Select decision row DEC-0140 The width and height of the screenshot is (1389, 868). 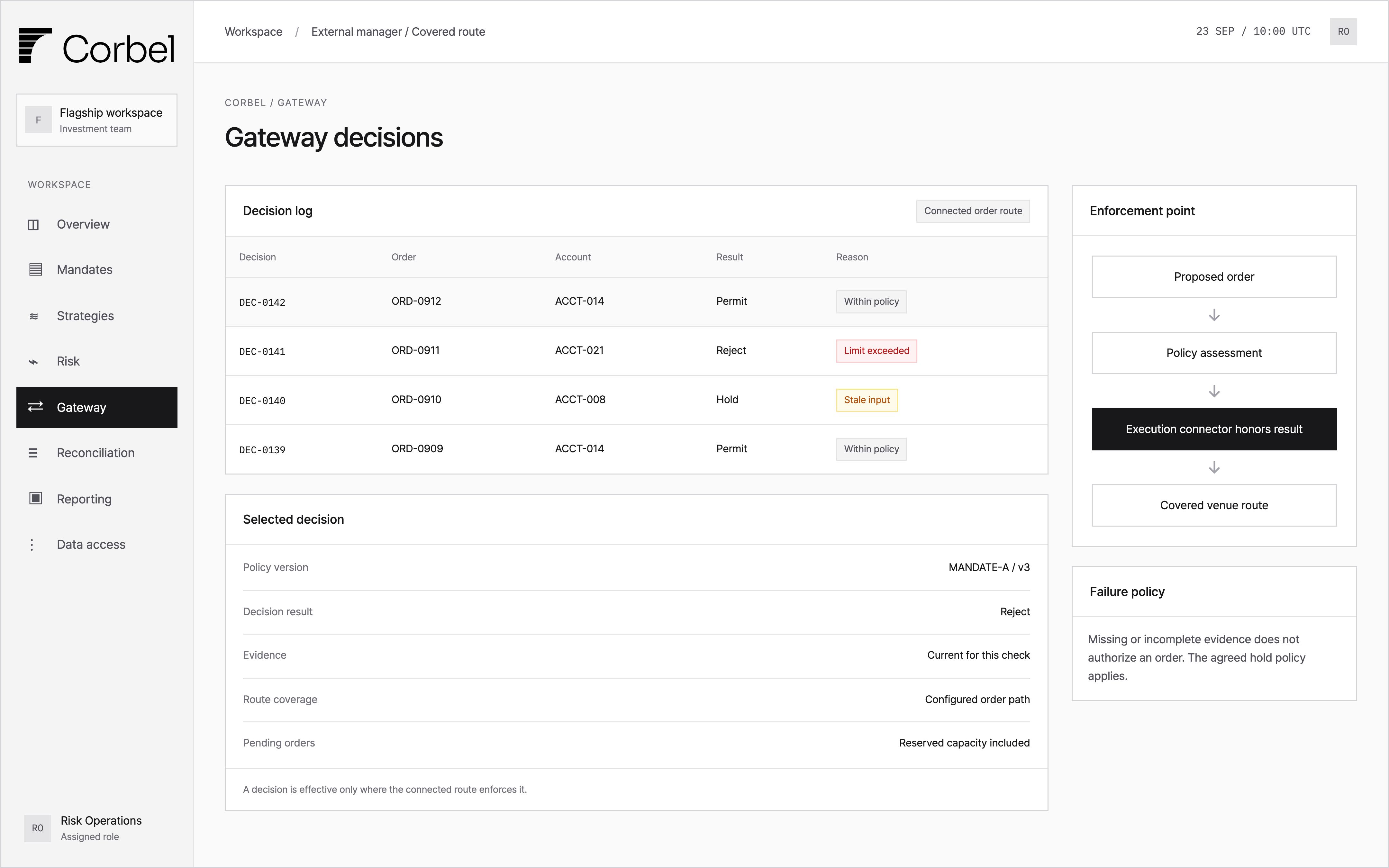pos(636,400)
